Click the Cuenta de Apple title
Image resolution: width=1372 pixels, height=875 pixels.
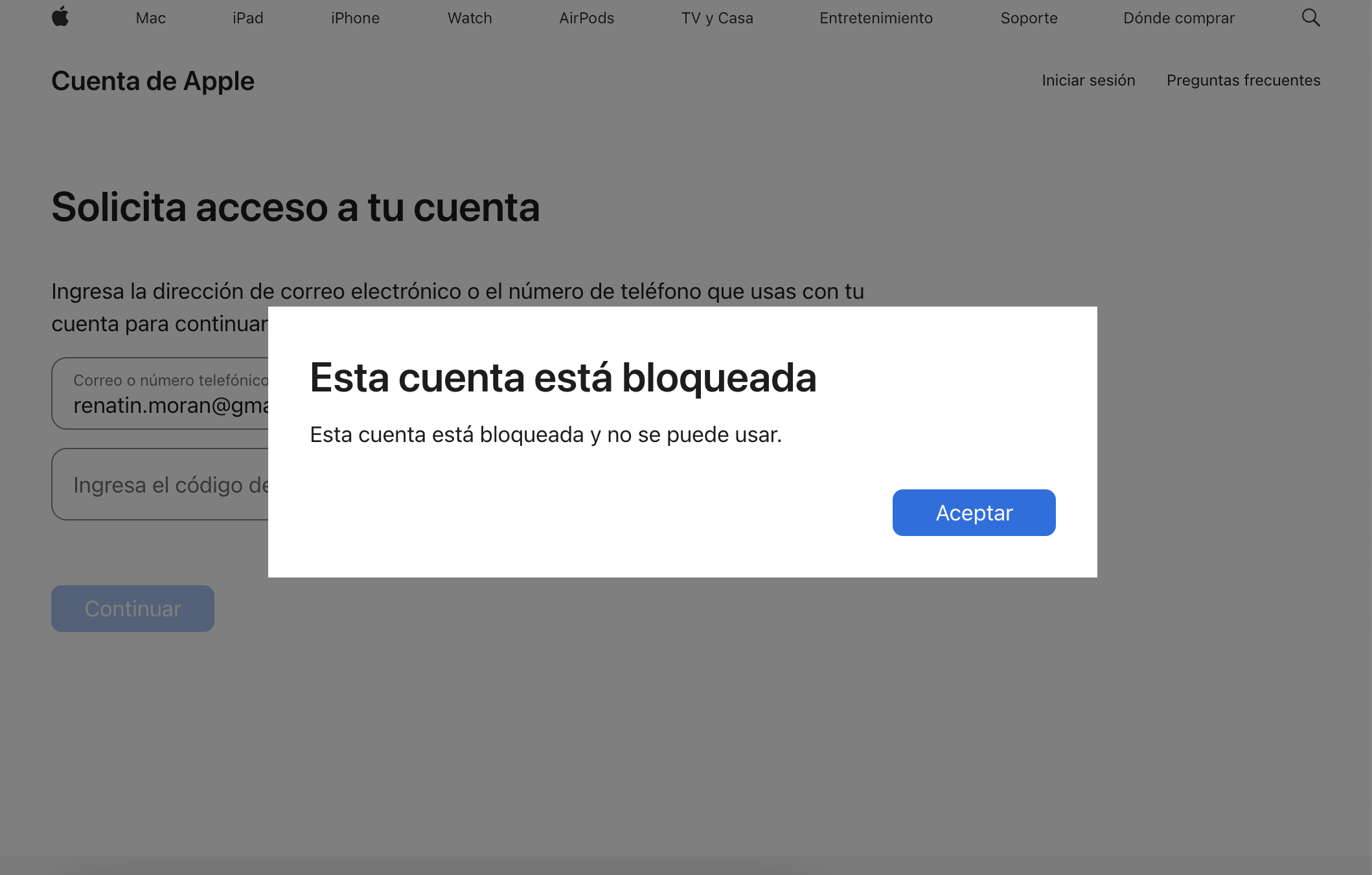tap(153, 81)
